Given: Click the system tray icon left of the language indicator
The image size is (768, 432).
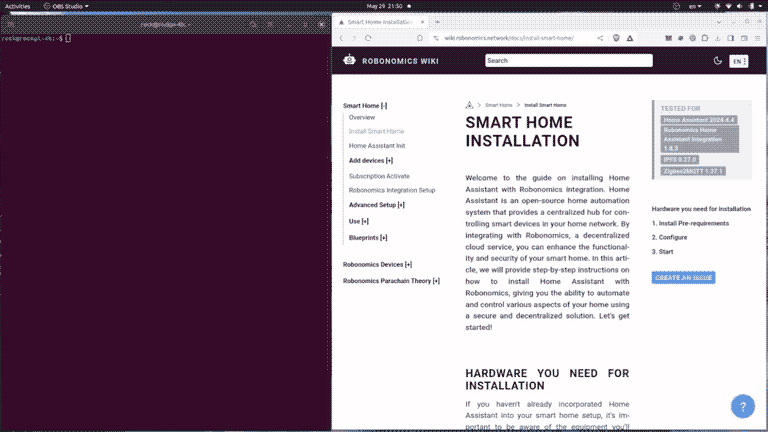Looking at the screenshot, I should point(676,6).
